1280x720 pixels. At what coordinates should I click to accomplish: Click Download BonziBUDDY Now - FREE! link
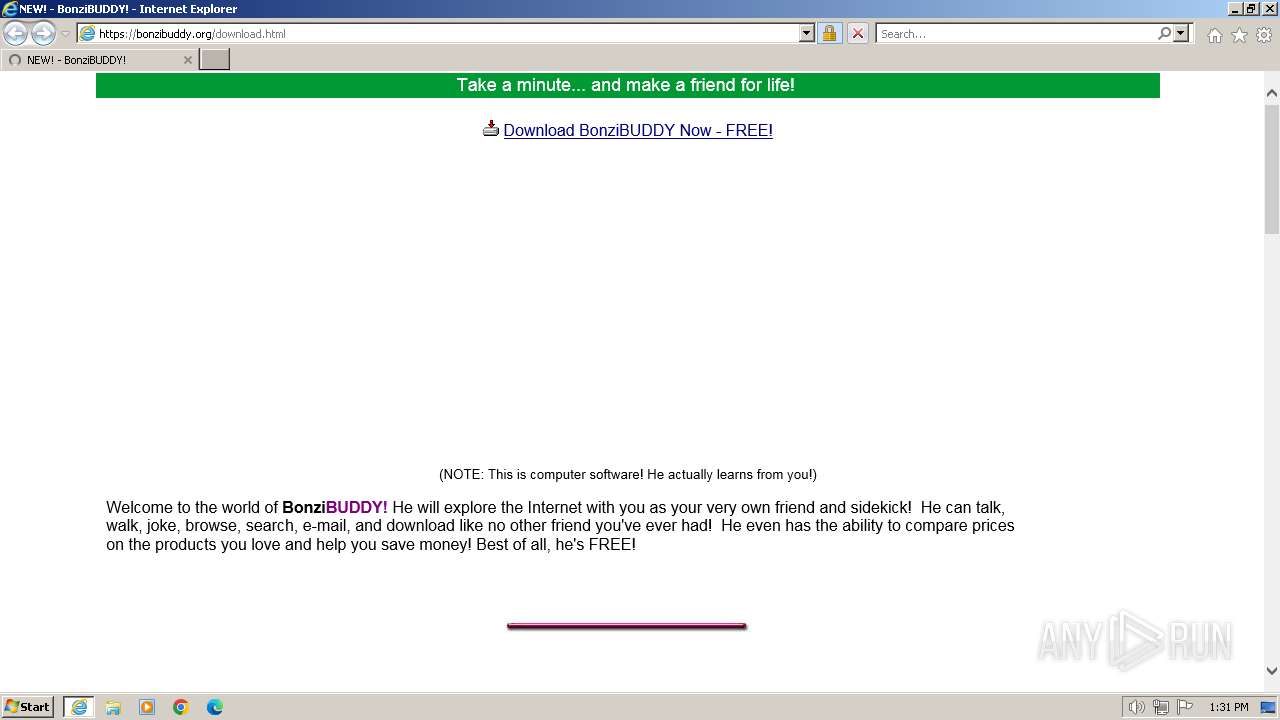coord(638,130)
